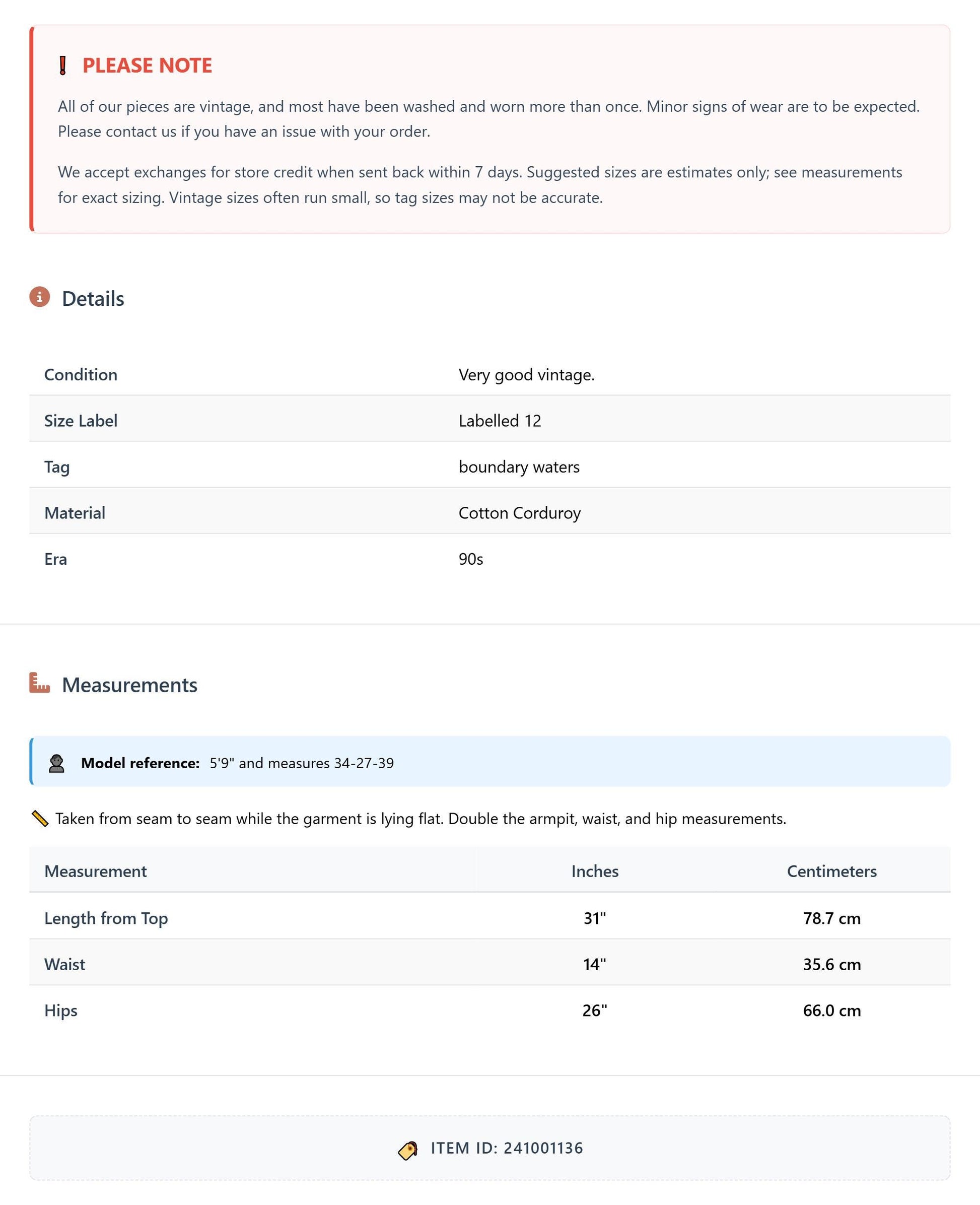Click the red exclamation mark icon
Screen dimensions: 980x1205
[x=62, y=65]
